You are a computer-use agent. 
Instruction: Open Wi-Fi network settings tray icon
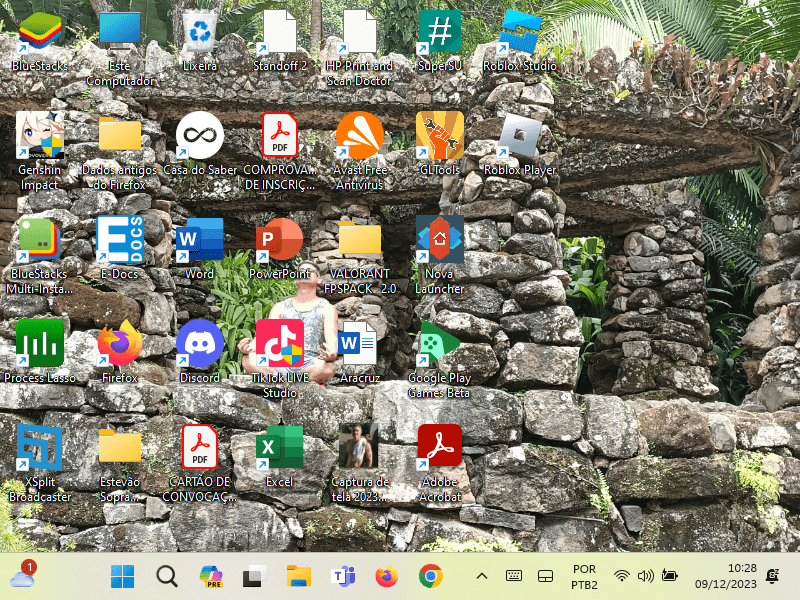pos(621,577)
